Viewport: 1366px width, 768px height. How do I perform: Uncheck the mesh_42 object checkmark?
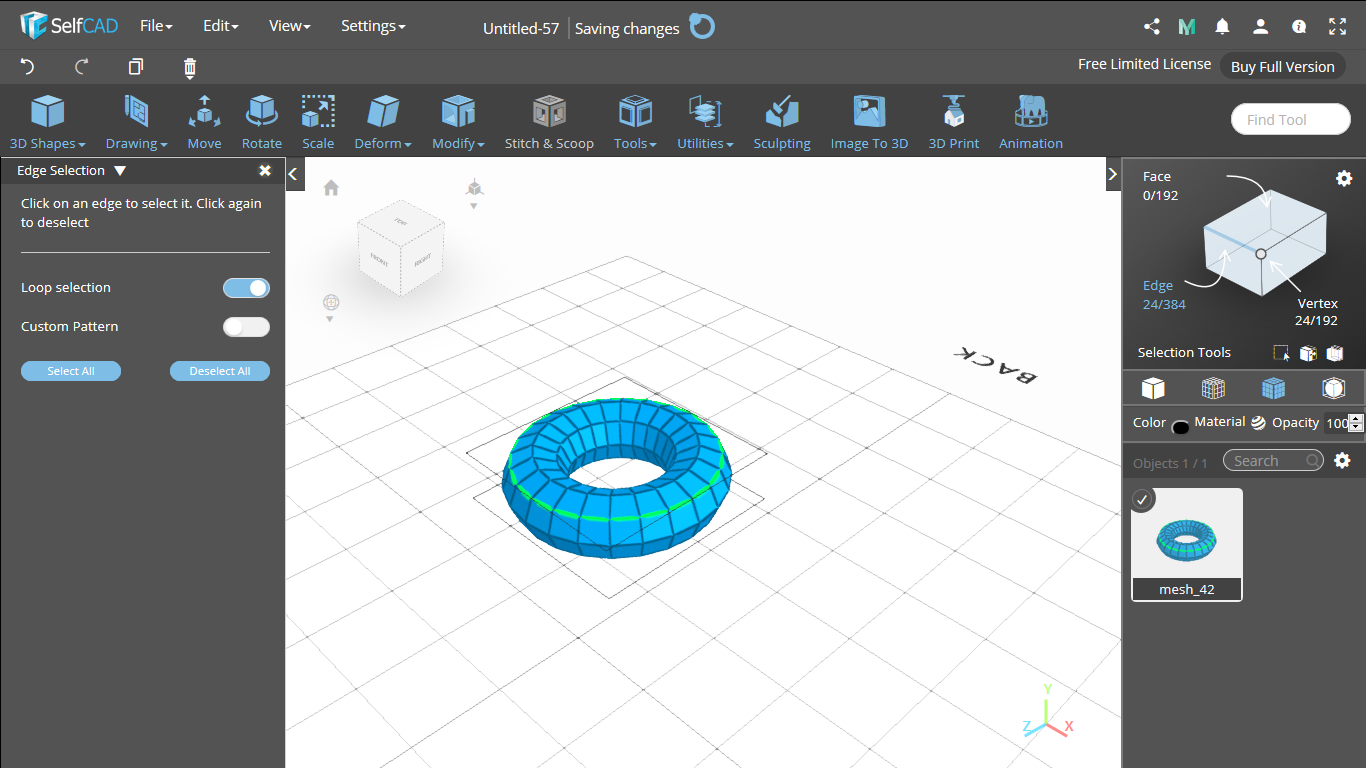pos(1142,499)
